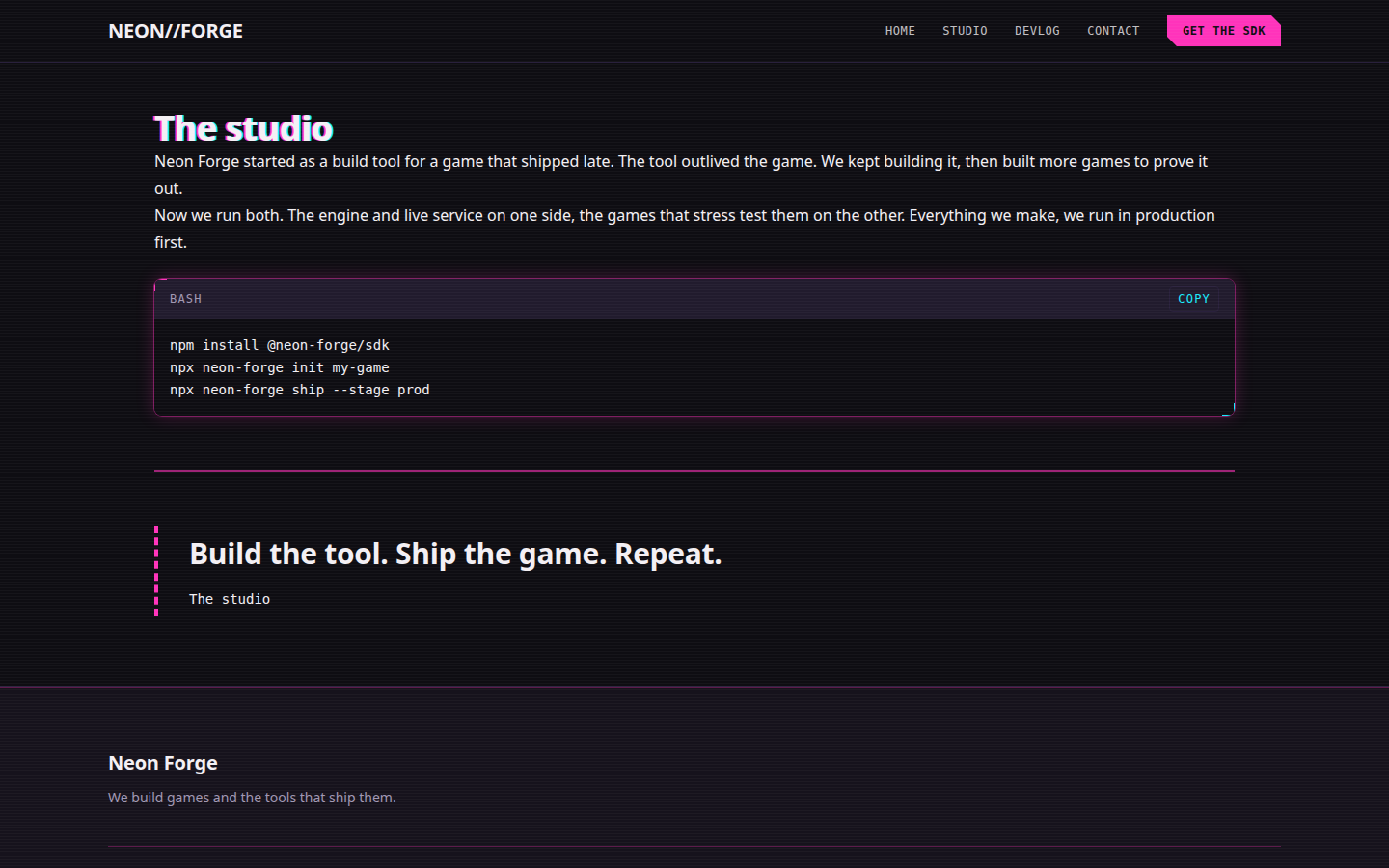
Task: Click the pink dashed quote bar
Action: click(156, 571)
